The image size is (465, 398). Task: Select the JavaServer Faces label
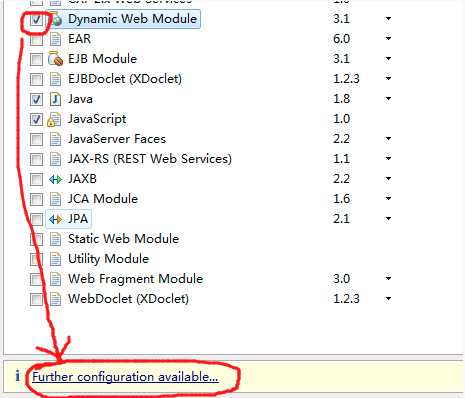pos(117,139)
